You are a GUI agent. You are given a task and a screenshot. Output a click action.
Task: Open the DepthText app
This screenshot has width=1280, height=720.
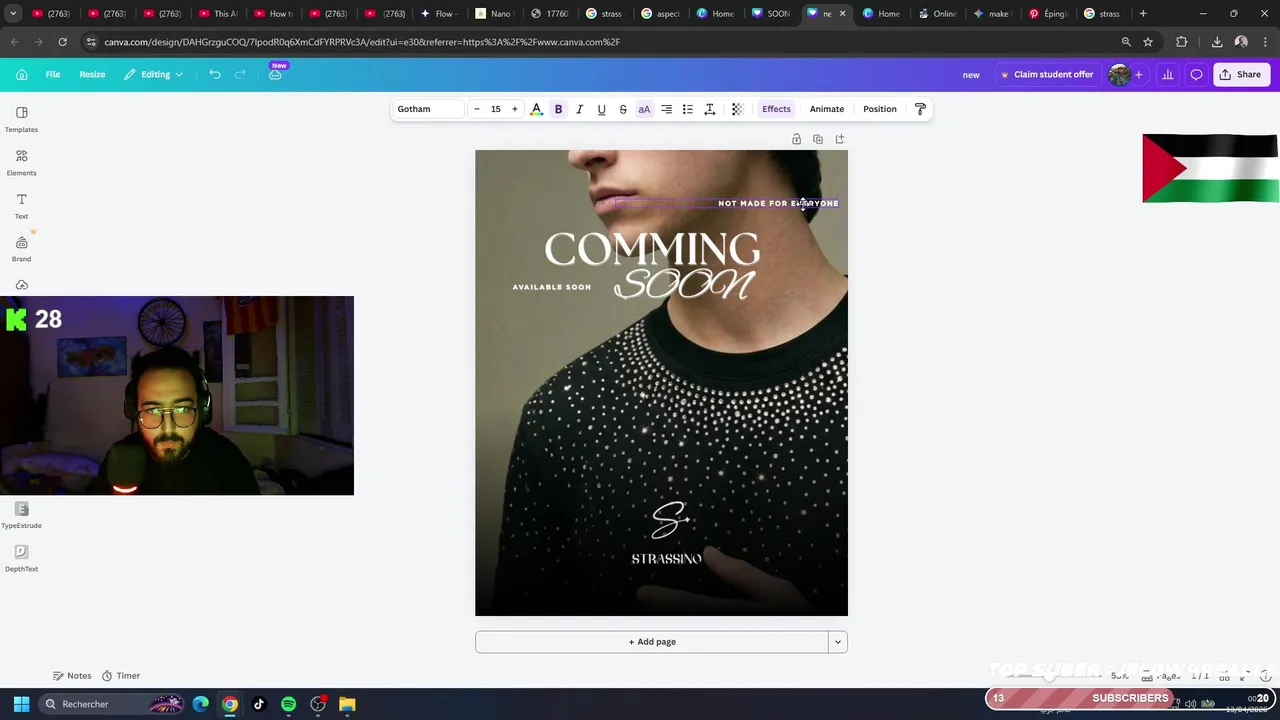(21, 558)
